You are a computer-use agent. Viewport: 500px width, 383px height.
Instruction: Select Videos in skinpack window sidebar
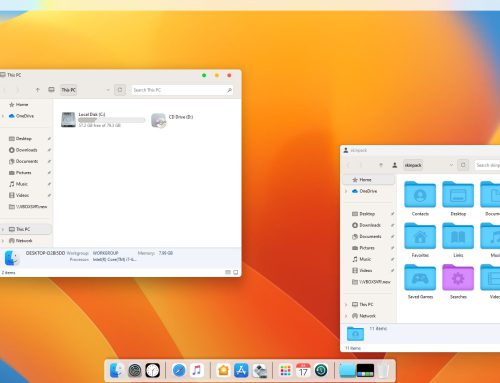(362, 271)
